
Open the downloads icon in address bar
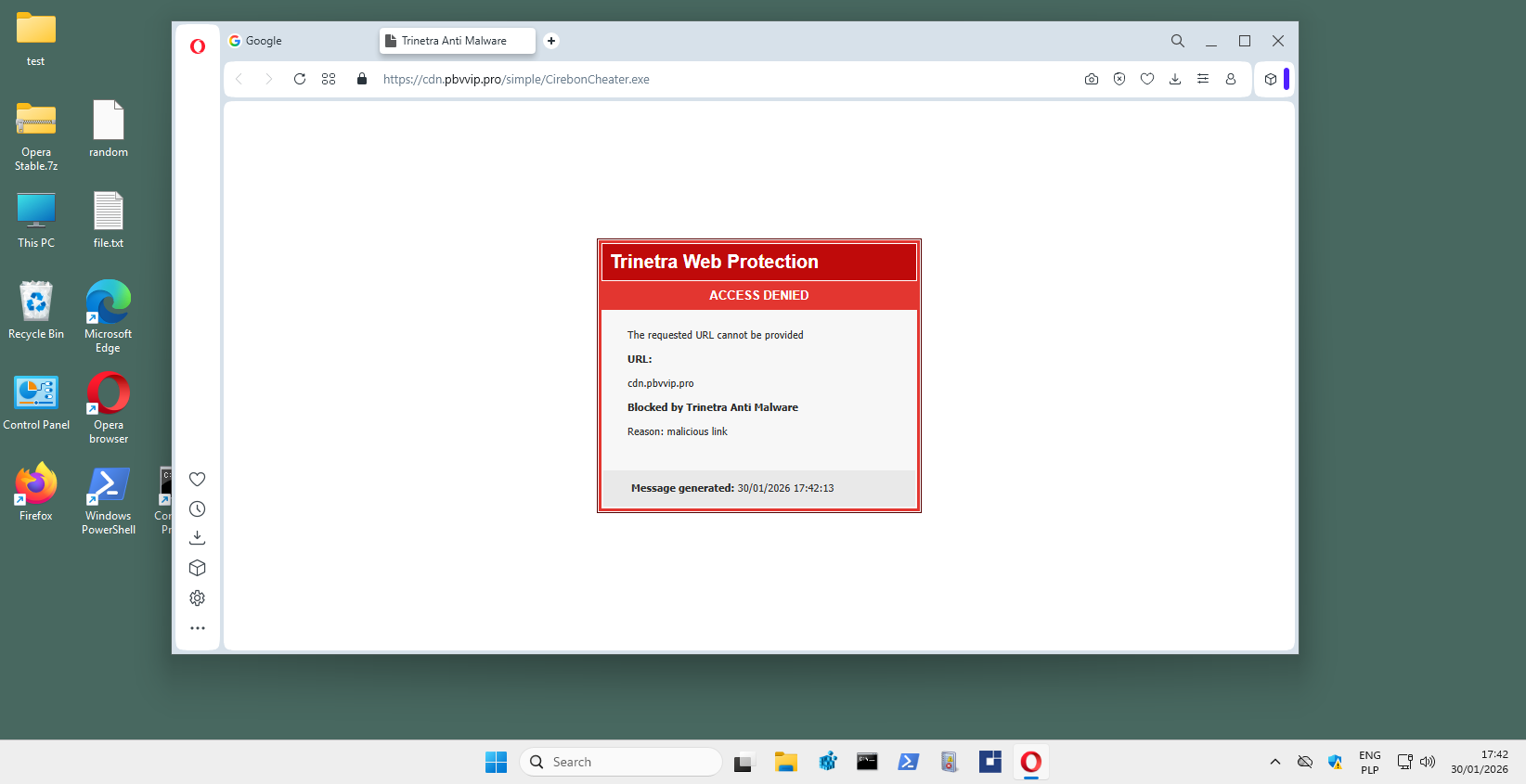pos(1175,79)
